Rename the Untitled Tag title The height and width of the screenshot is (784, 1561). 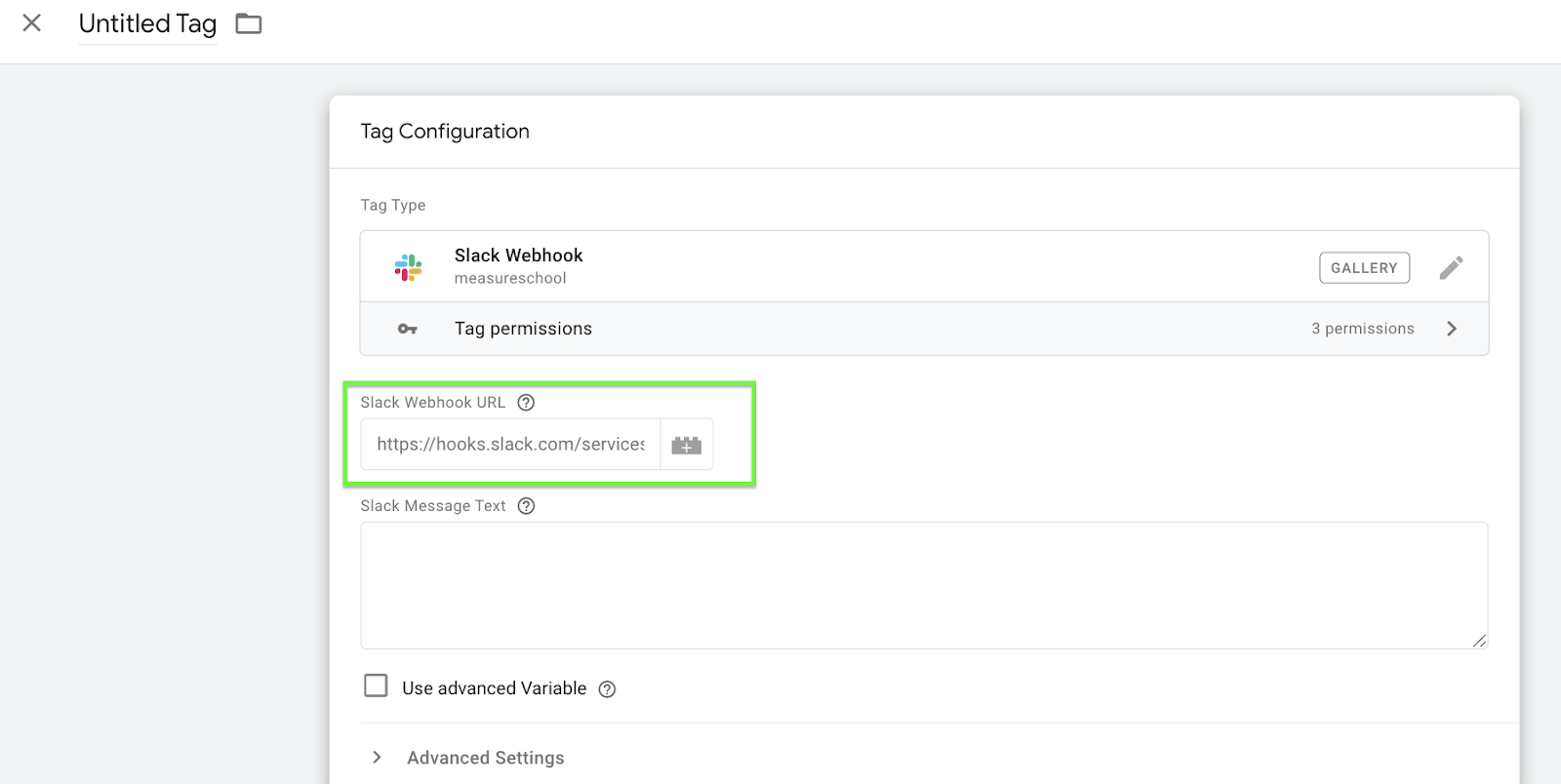tap(147, 23)
